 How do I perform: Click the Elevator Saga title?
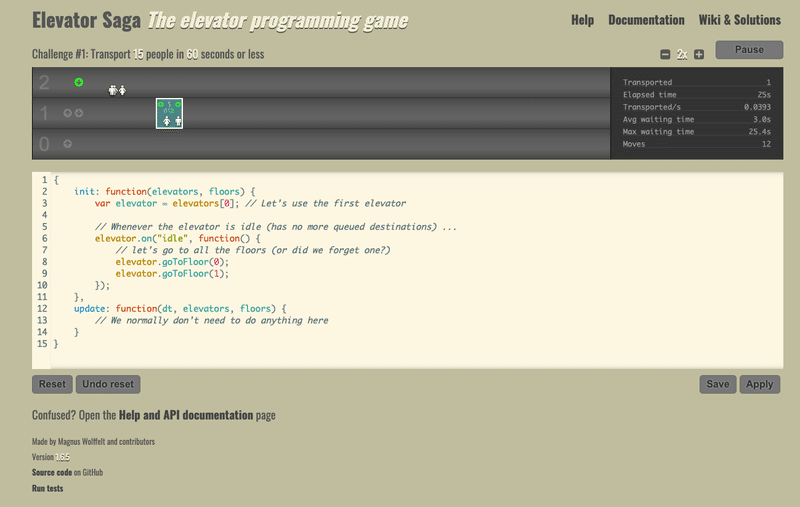(86, 20)
